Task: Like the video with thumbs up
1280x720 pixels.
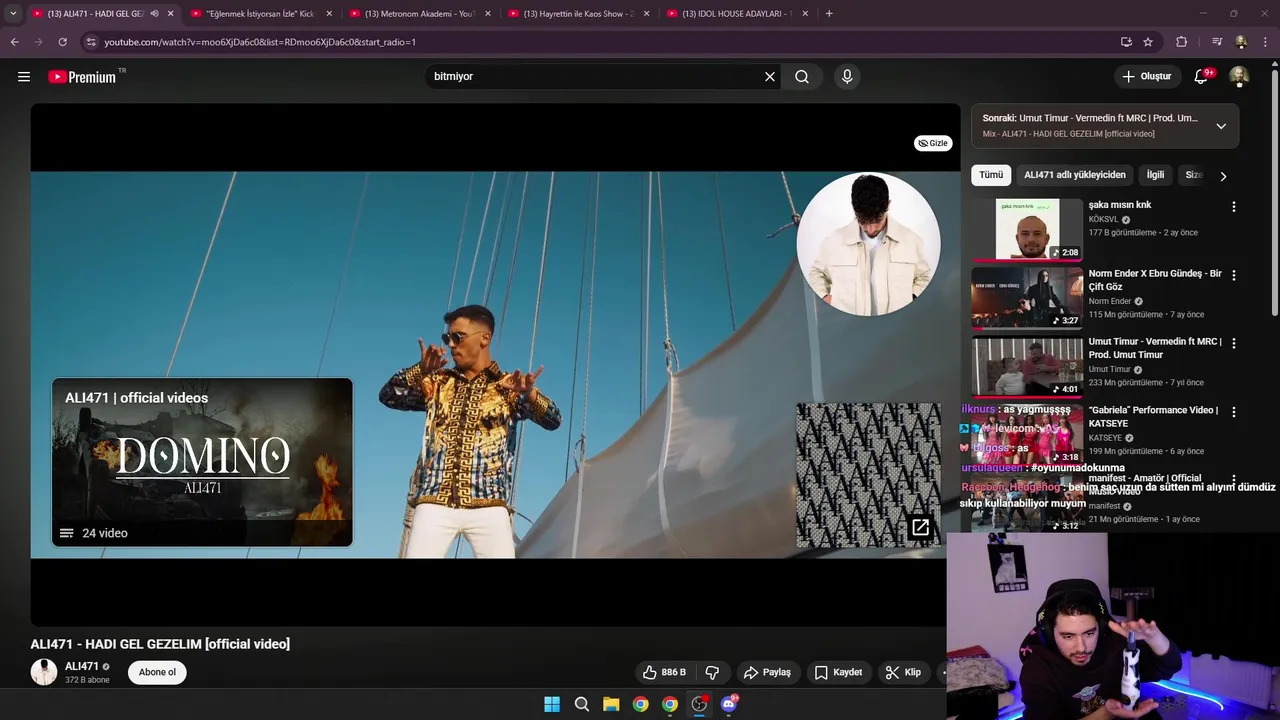Action: 665,672
